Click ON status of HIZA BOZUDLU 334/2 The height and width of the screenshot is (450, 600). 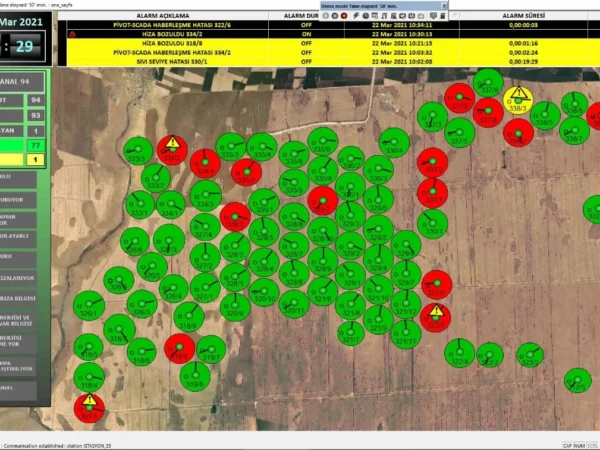[306, 33]
